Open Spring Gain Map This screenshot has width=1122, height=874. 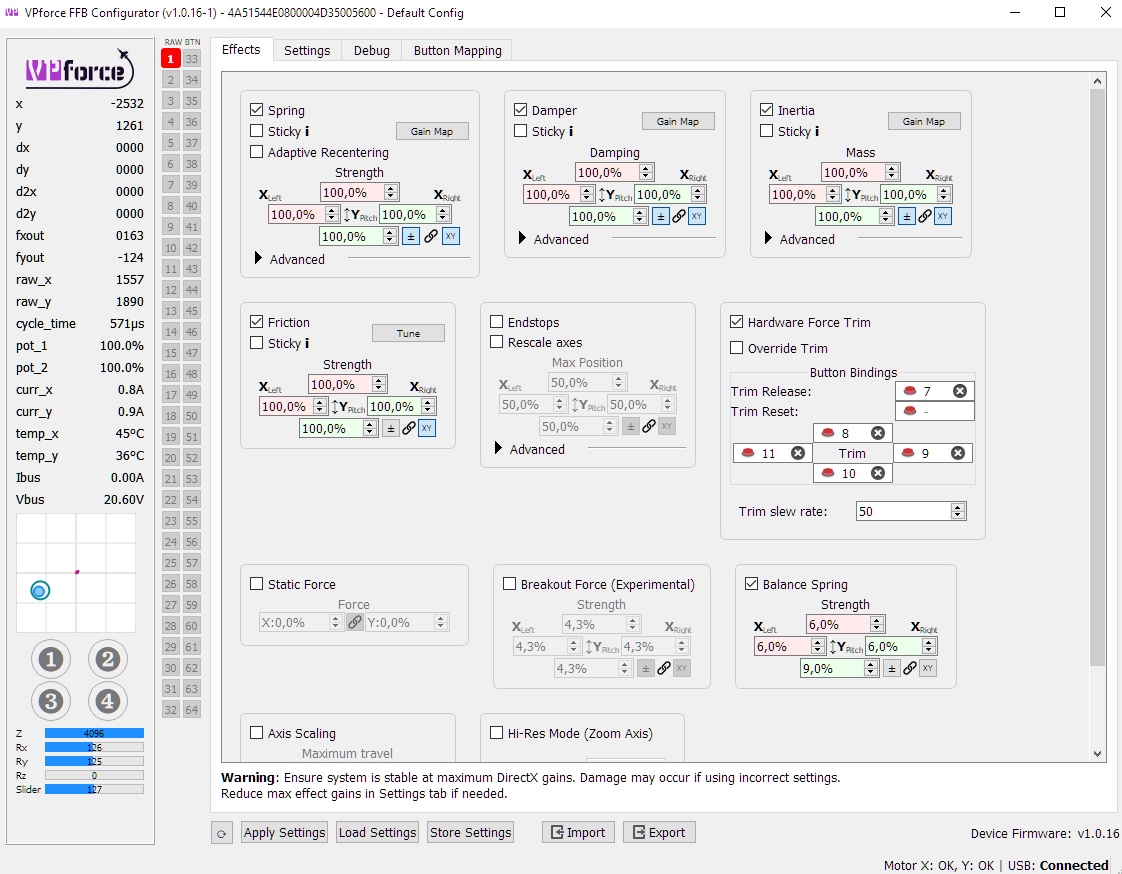point(432,131)
